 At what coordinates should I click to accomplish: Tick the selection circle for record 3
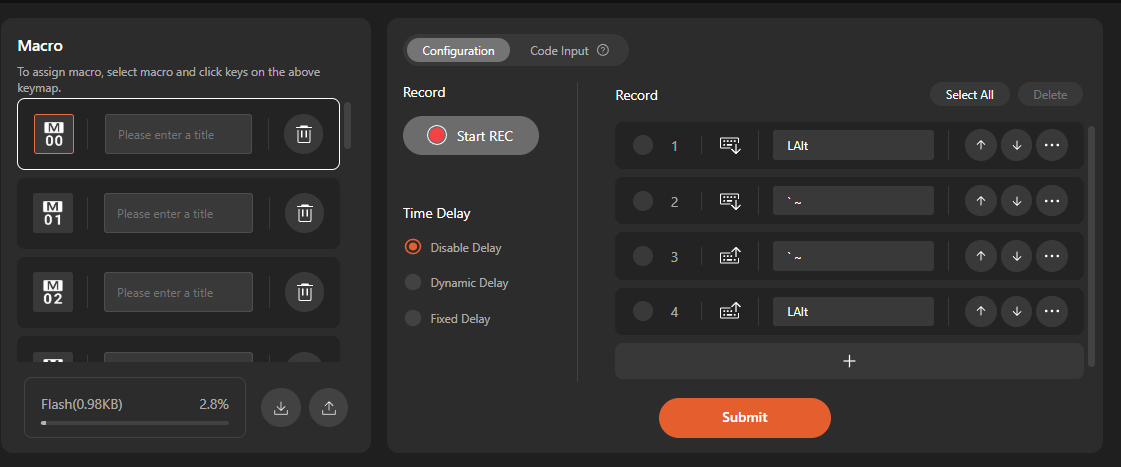[643, 256]
